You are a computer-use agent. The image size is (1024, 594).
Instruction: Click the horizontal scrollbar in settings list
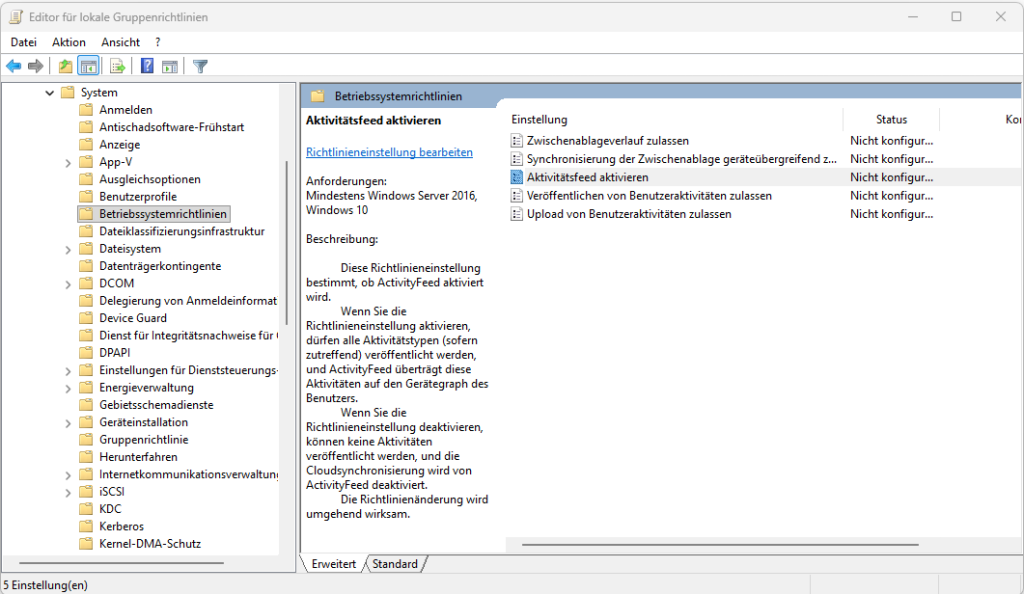(720, 545)
